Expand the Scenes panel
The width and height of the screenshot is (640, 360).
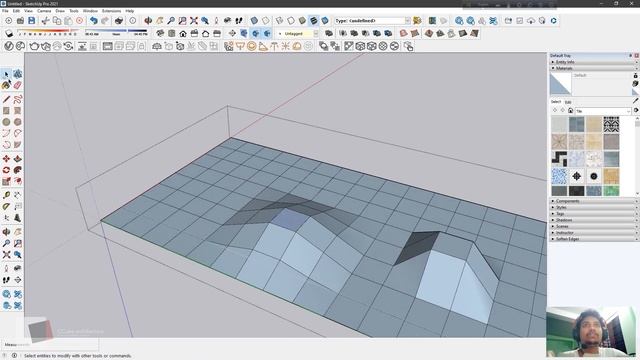pos(593,227)
